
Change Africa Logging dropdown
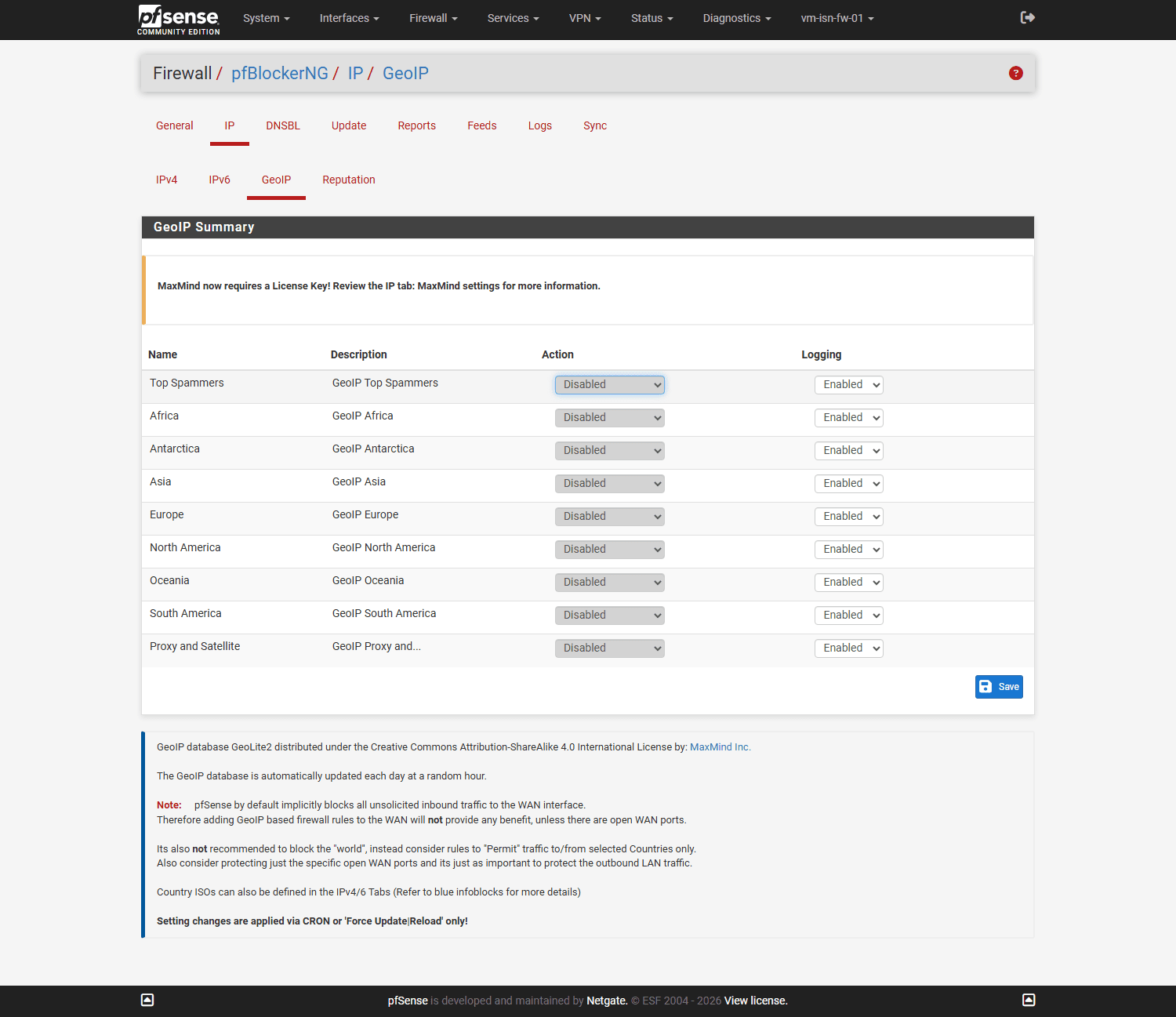pyautogui.click(x=849, y=418)
